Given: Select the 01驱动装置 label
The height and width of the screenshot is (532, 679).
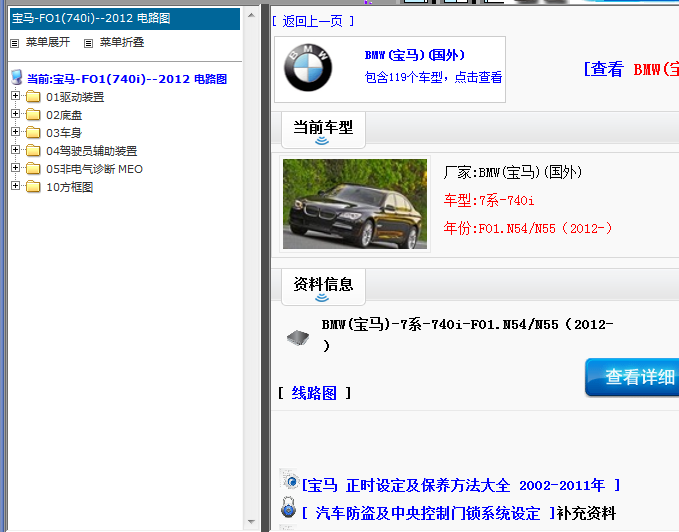Looking at the screenshot, I should [x=75, y=97].
